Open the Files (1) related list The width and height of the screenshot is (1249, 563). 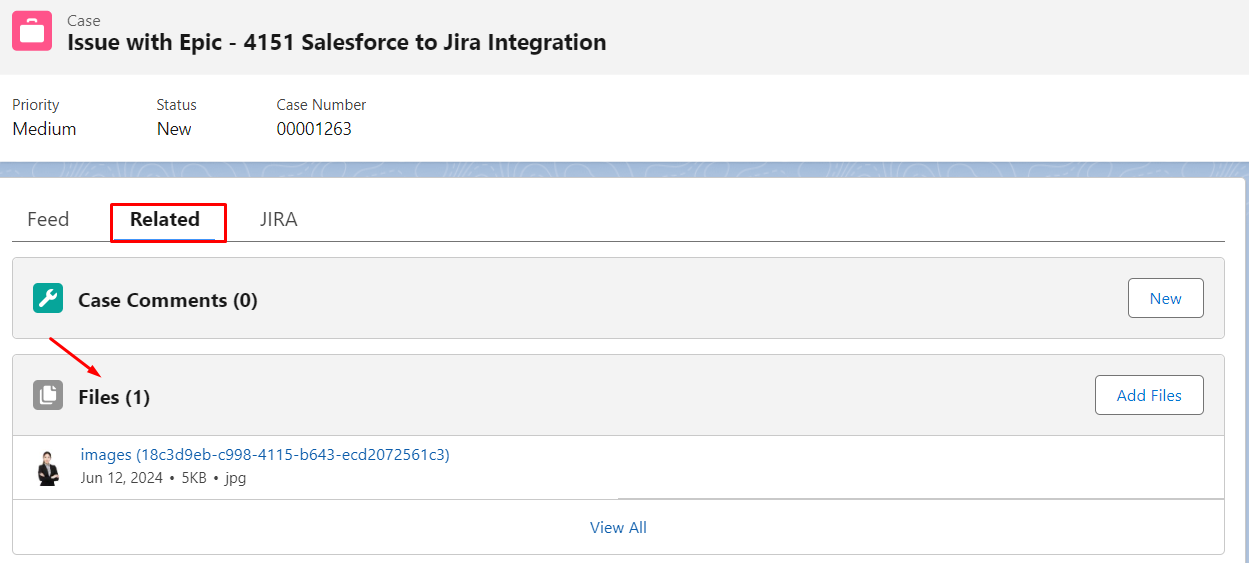pyautogui.click(x=114, y=397)
